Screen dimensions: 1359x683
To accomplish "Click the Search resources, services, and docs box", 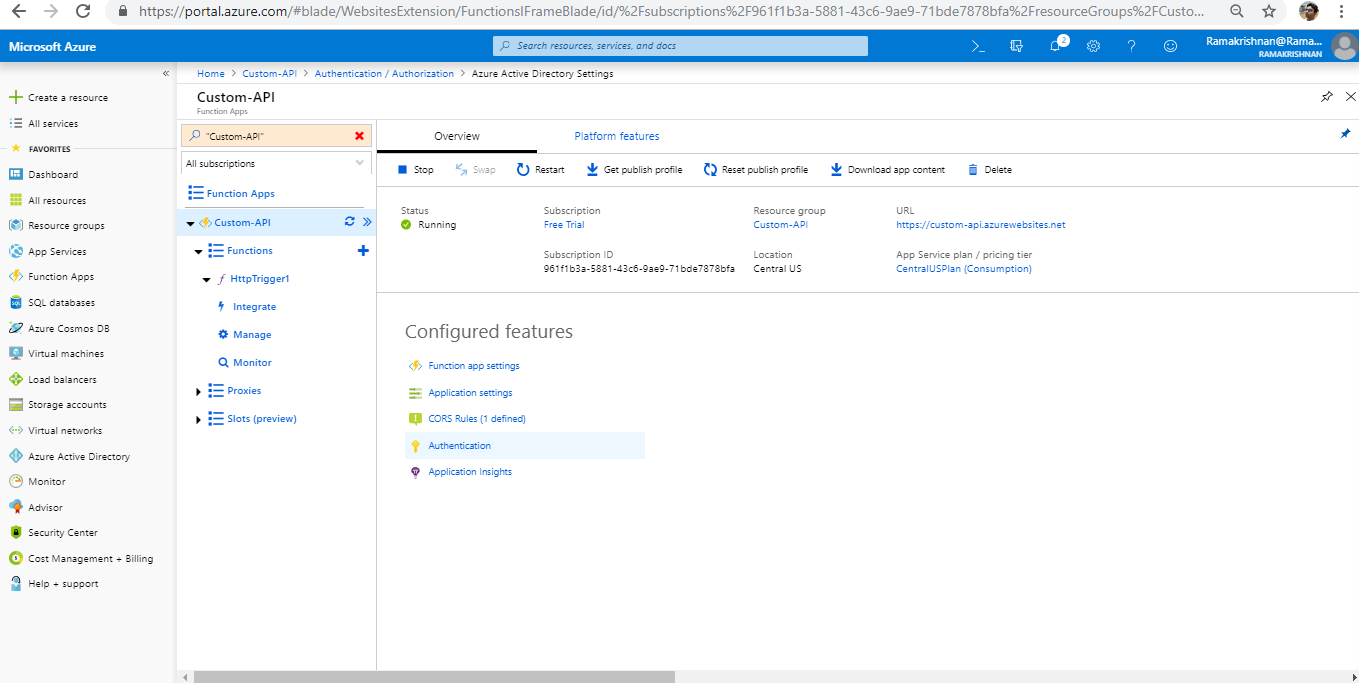I will [680, 46].
